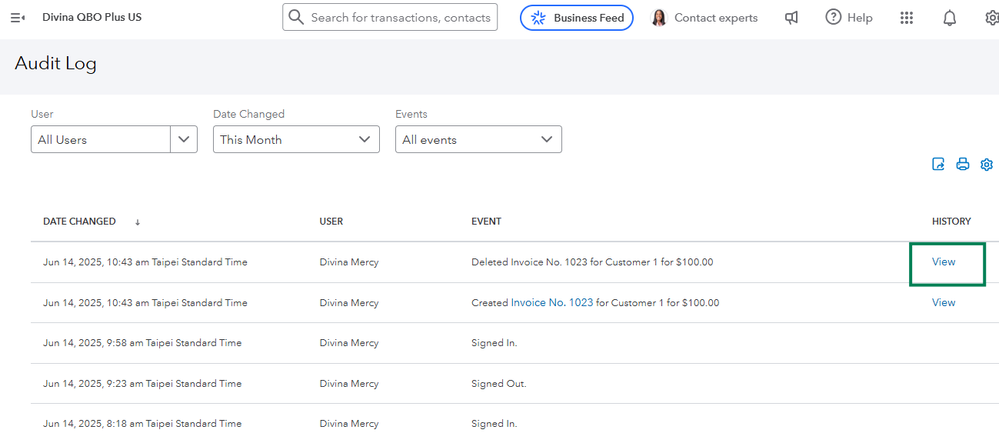Click the Help question mark icon
Image resolution: width=999 pixels, height=440 pixels.
[x=833, y=18]
